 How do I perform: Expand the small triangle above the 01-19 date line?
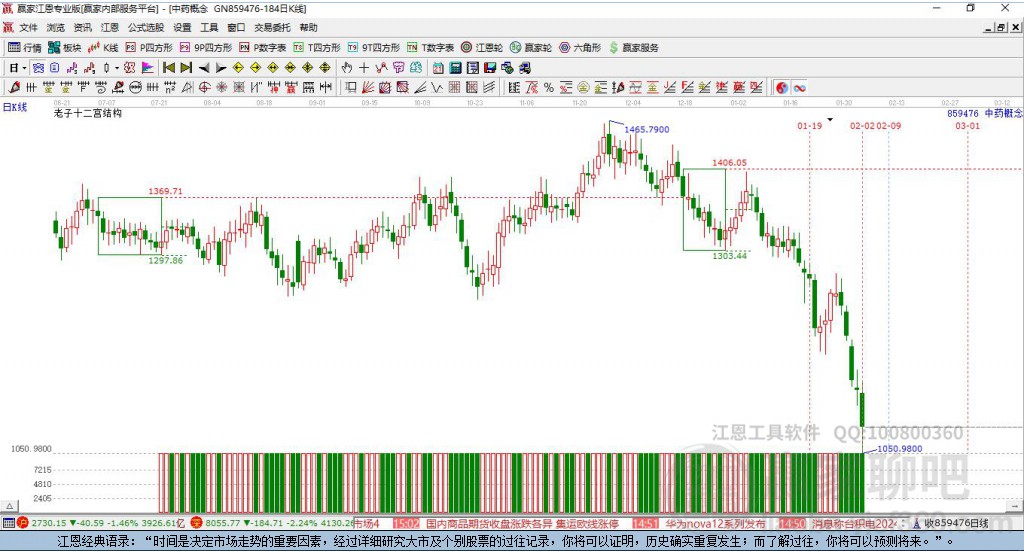(x=829, y=119)
